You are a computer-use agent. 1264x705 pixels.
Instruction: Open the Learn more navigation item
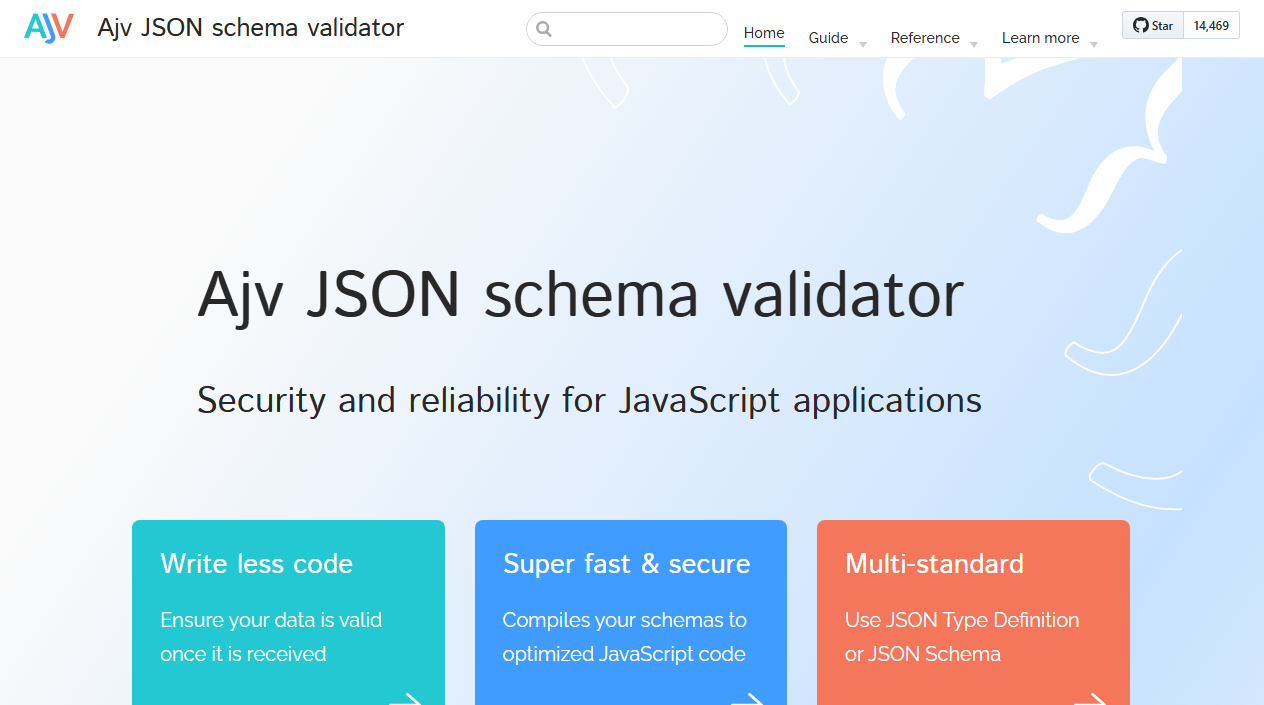pos(1040,38)
